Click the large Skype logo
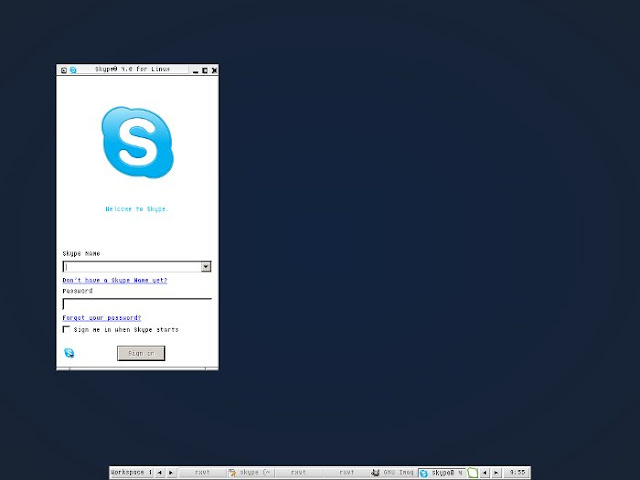 coord(138,142)
